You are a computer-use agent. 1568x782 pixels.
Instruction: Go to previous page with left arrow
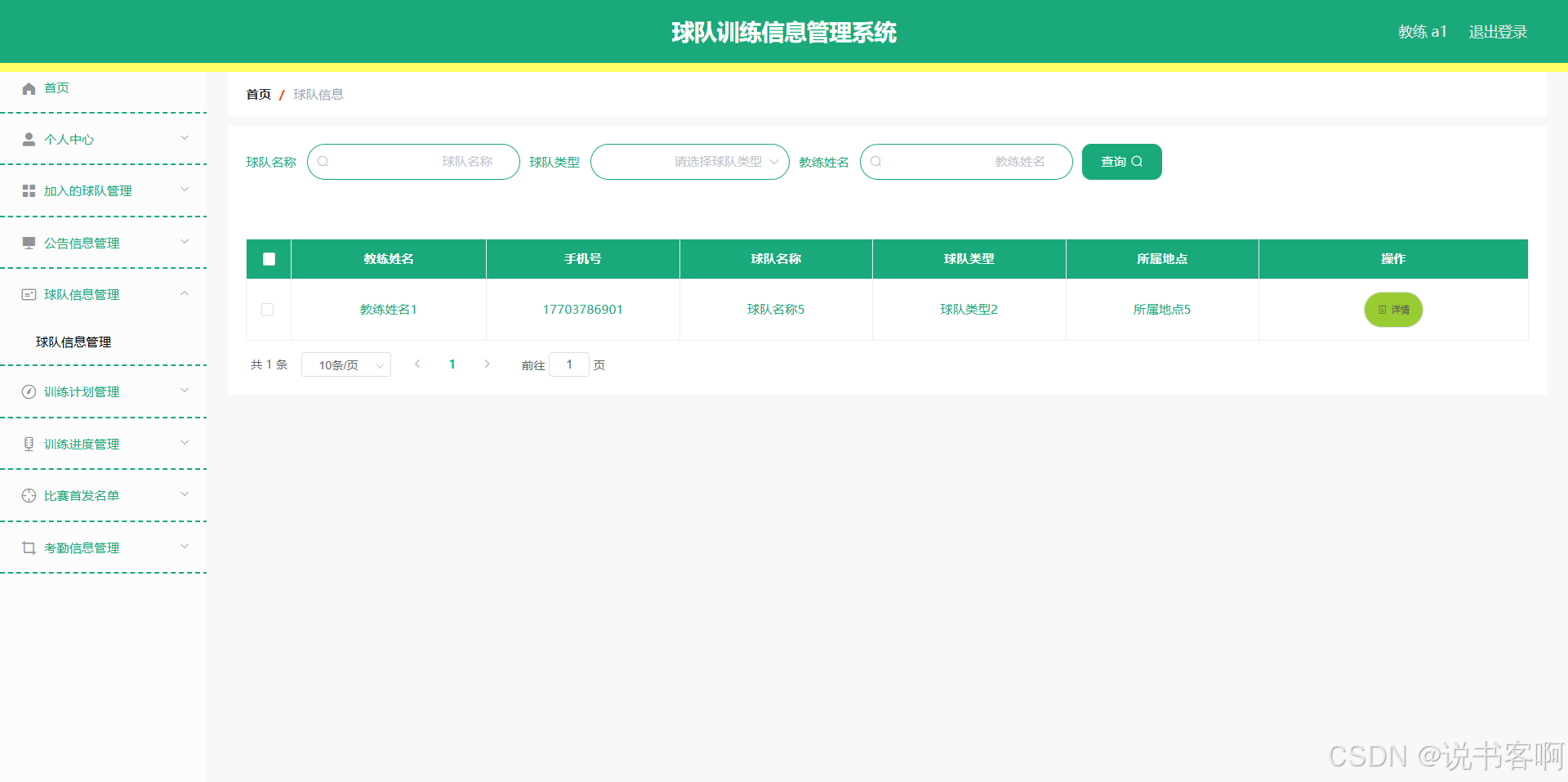pyautogui.click(x=417, y=364)
